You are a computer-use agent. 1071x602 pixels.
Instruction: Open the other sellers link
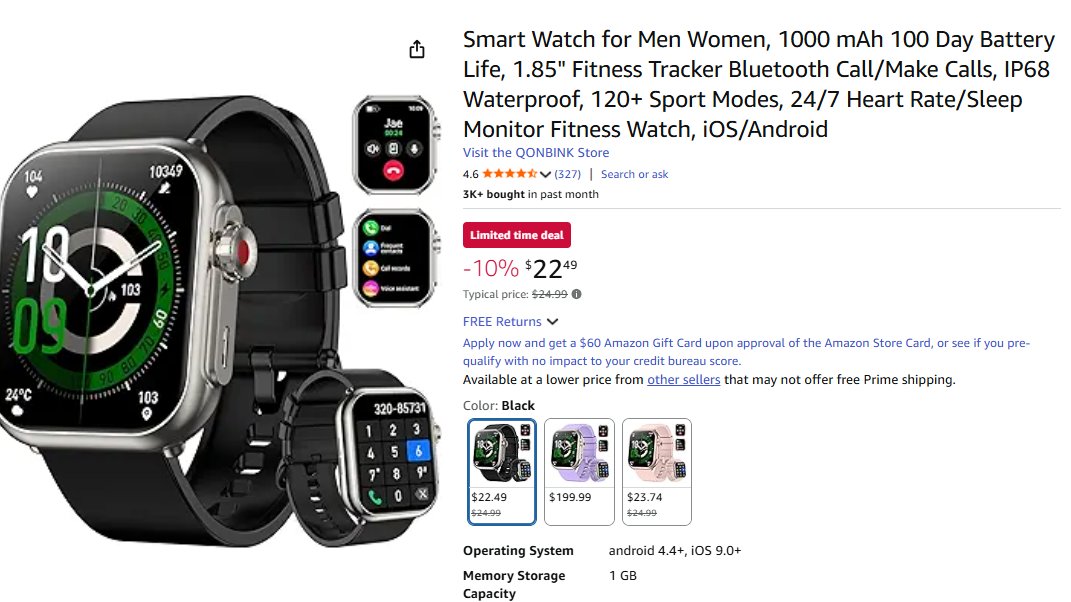(x=684, y=379)
